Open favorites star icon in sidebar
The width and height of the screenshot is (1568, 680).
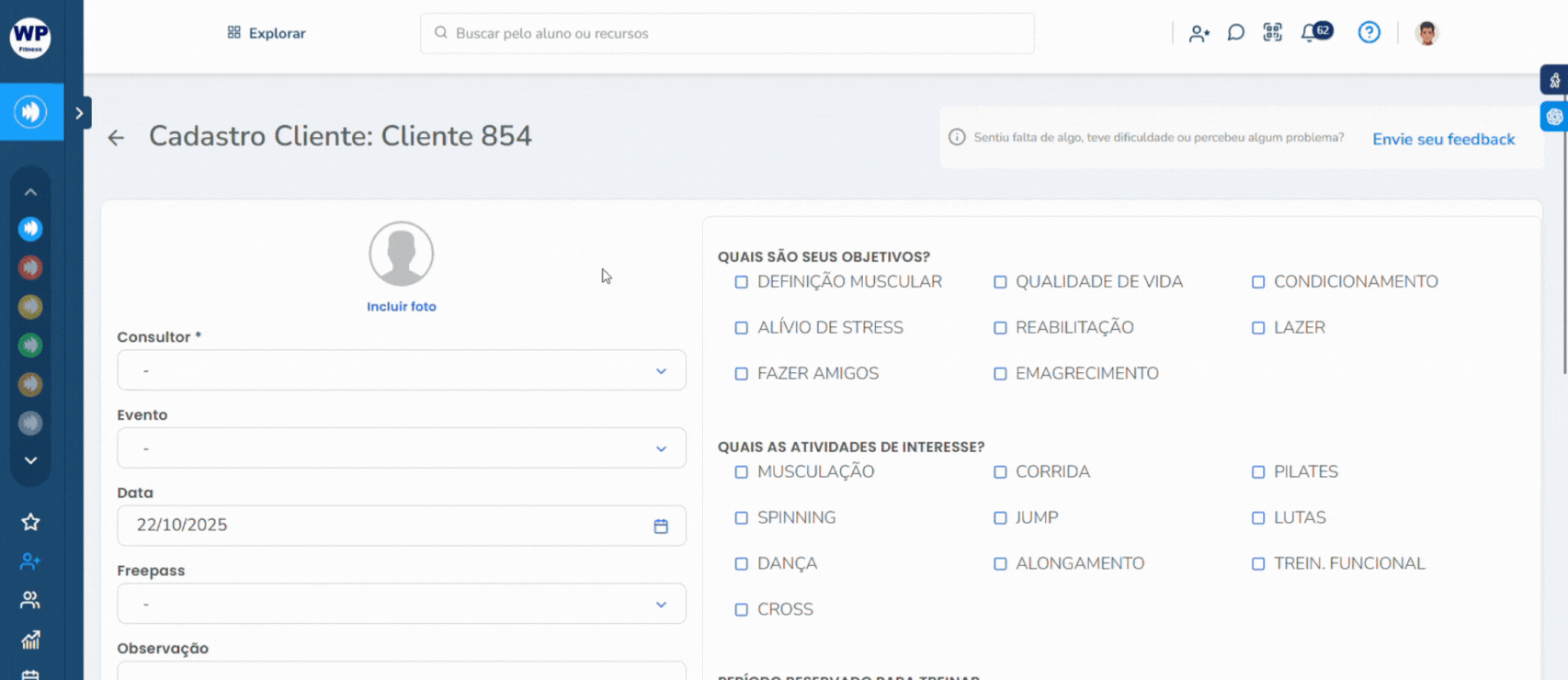(30, 522)
